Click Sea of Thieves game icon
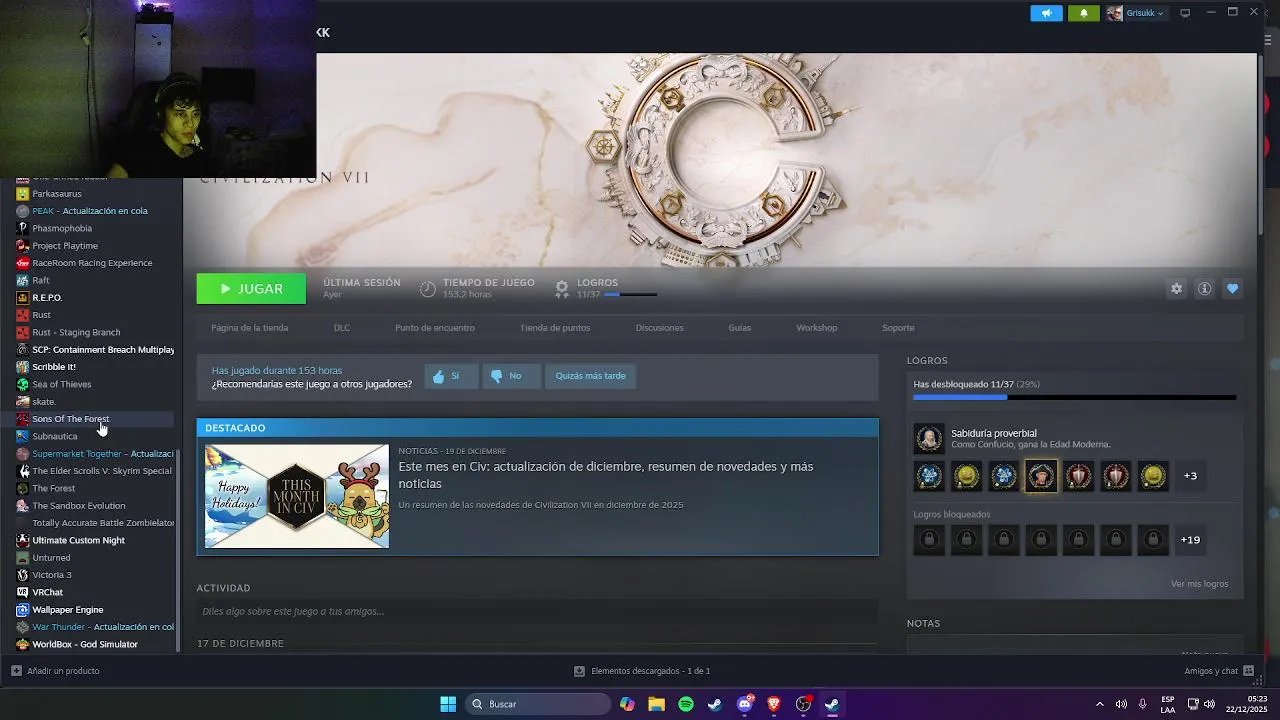 click(23, 384)
